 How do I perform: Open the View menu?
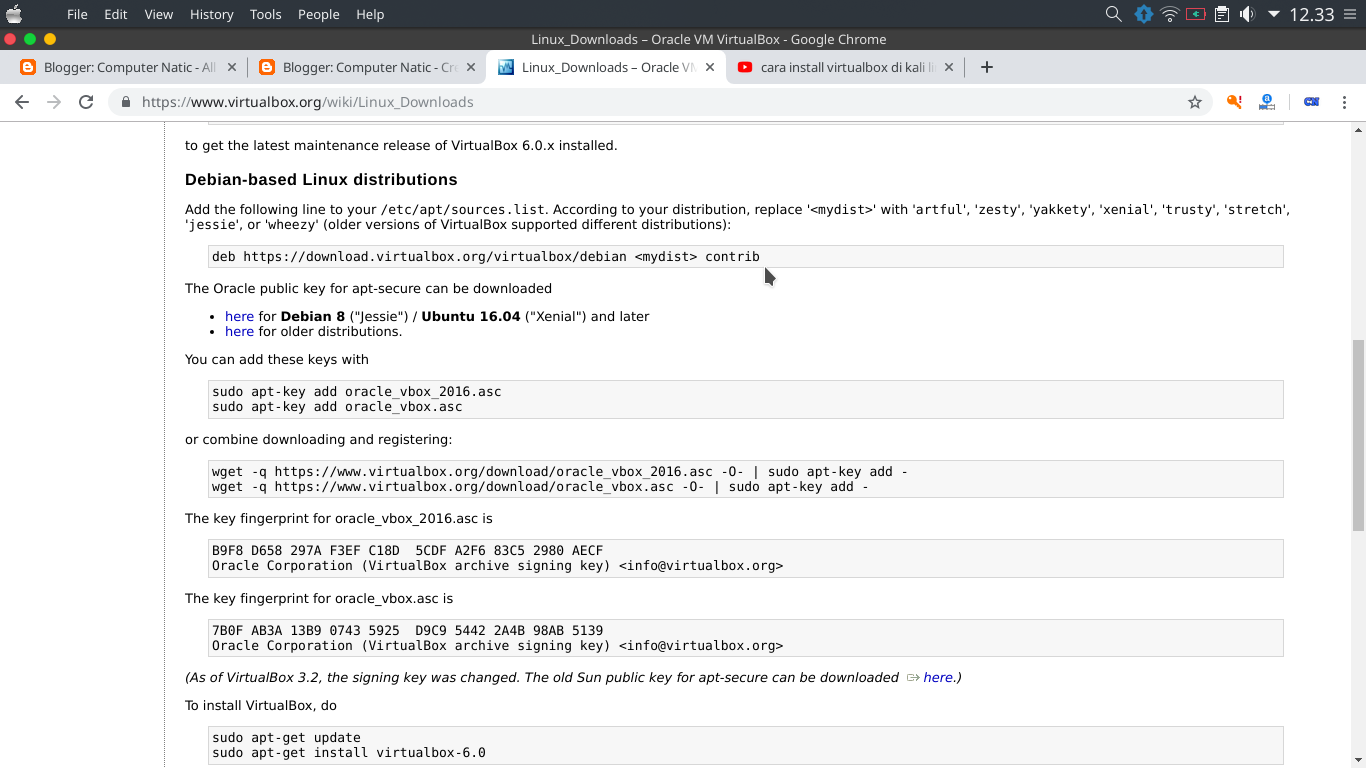(159, 14)
